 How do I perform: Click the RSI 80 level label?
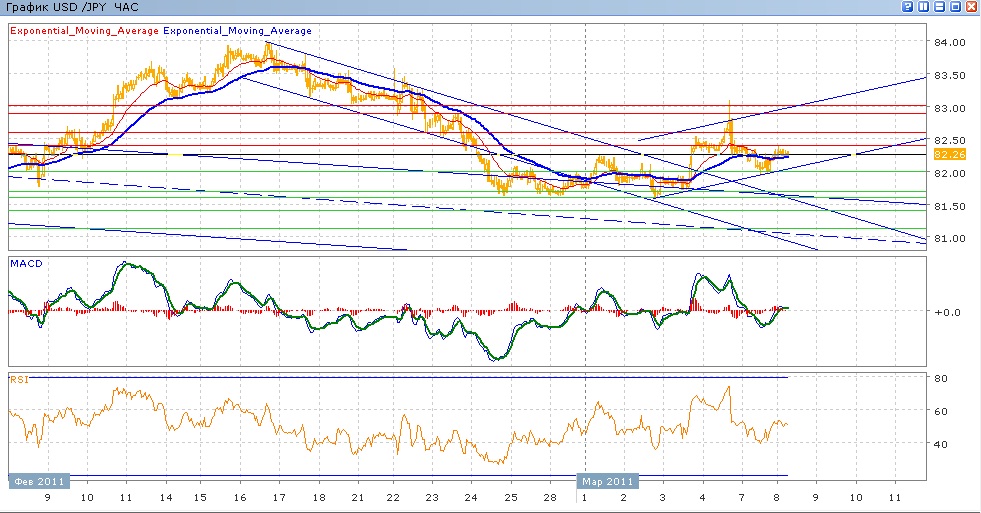[941, 378]
